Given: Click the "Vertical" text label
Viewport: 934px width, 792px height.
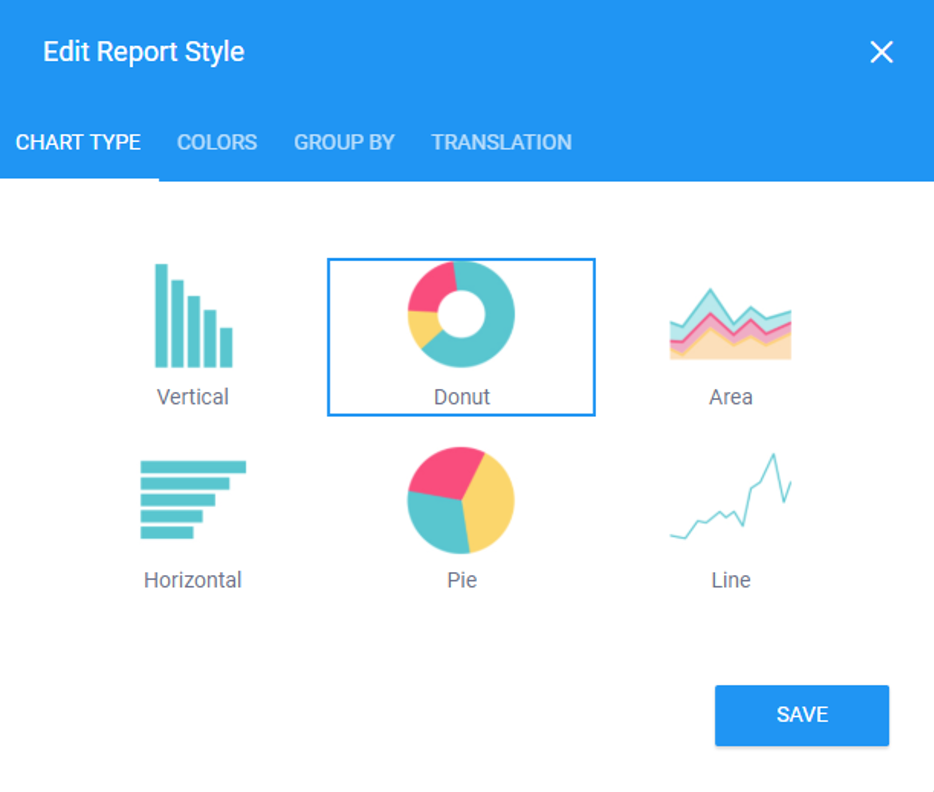Looking at the screenshot, I should (193, 397).
